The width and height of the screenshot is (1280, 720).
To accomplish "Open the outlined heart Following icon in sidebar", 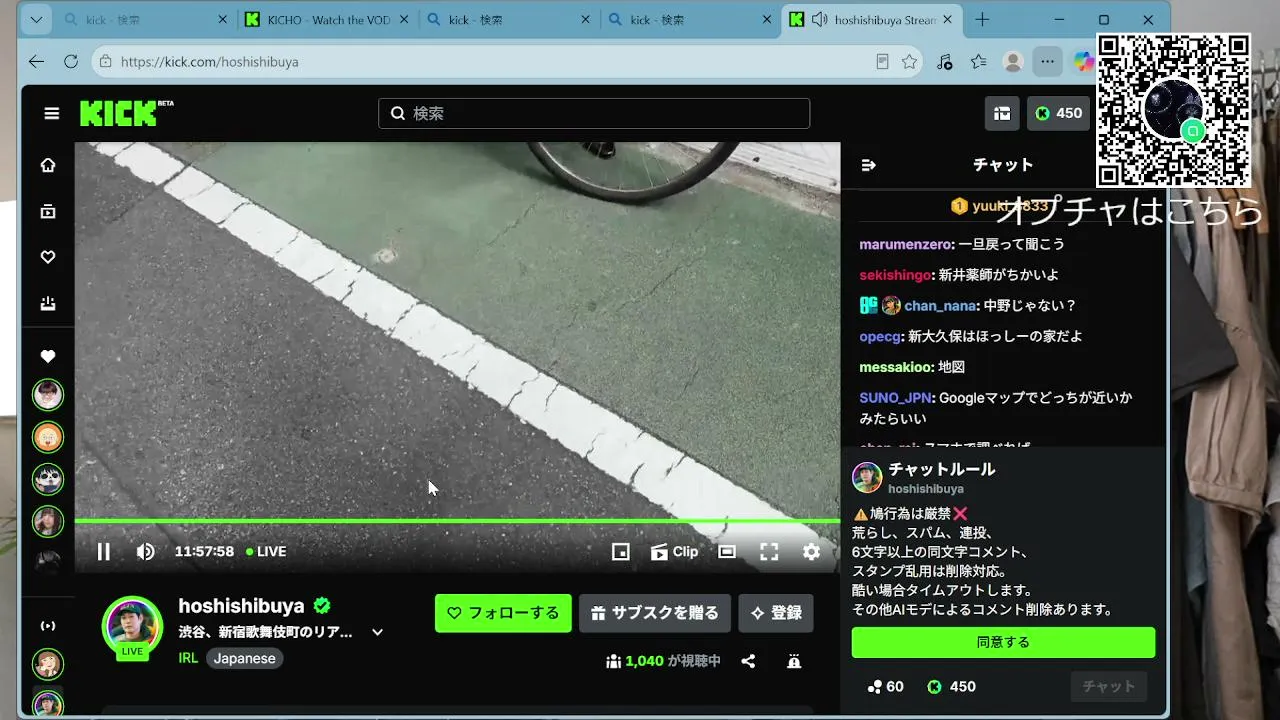I will 48,257.
